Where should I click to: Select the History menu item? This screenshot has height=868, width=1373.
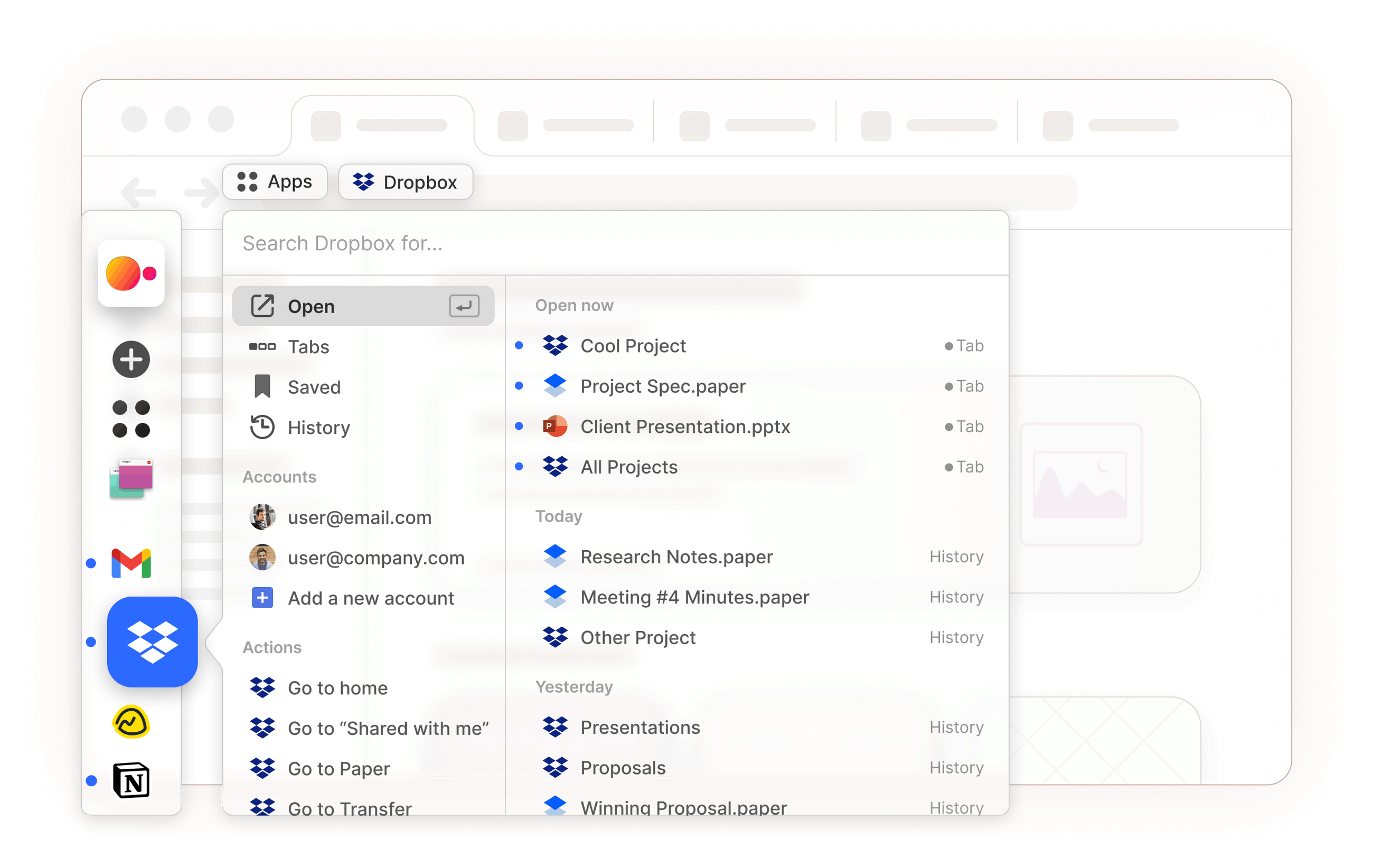pyautogui.click(x=318, y=428)
